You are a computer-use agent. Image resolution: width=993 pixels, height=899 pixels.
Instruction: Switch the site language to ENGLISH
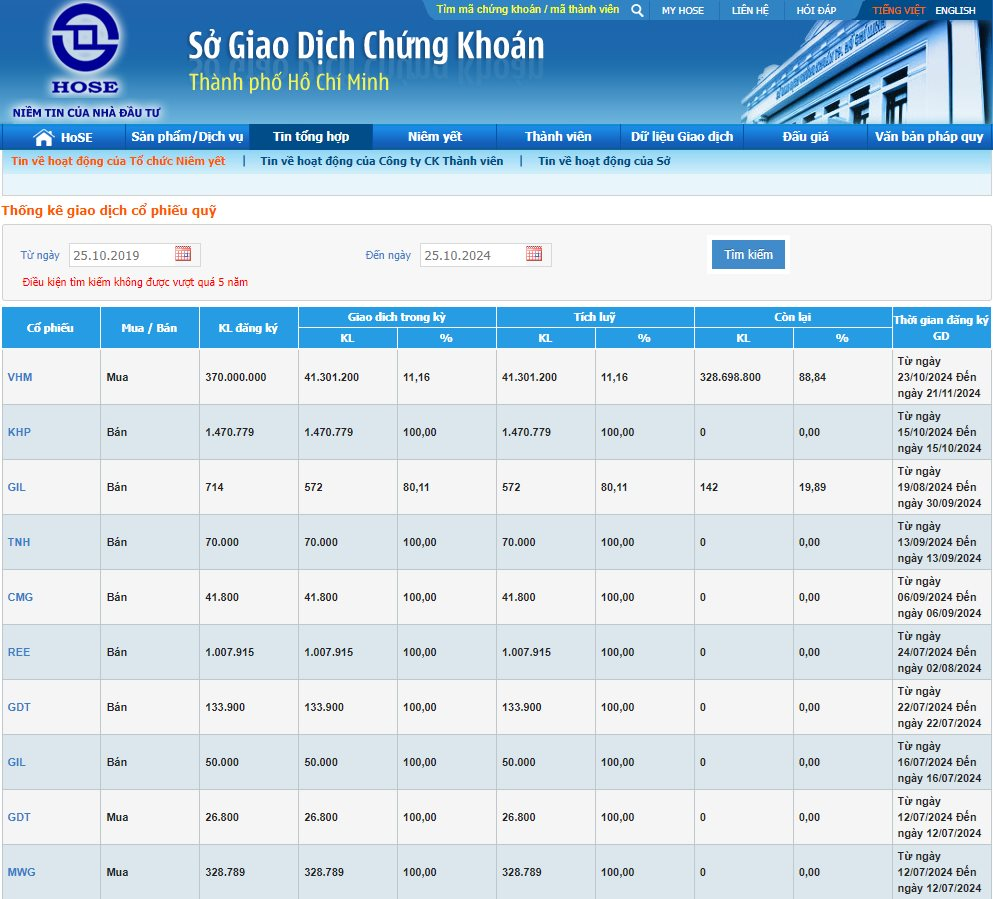pos(955,10)
